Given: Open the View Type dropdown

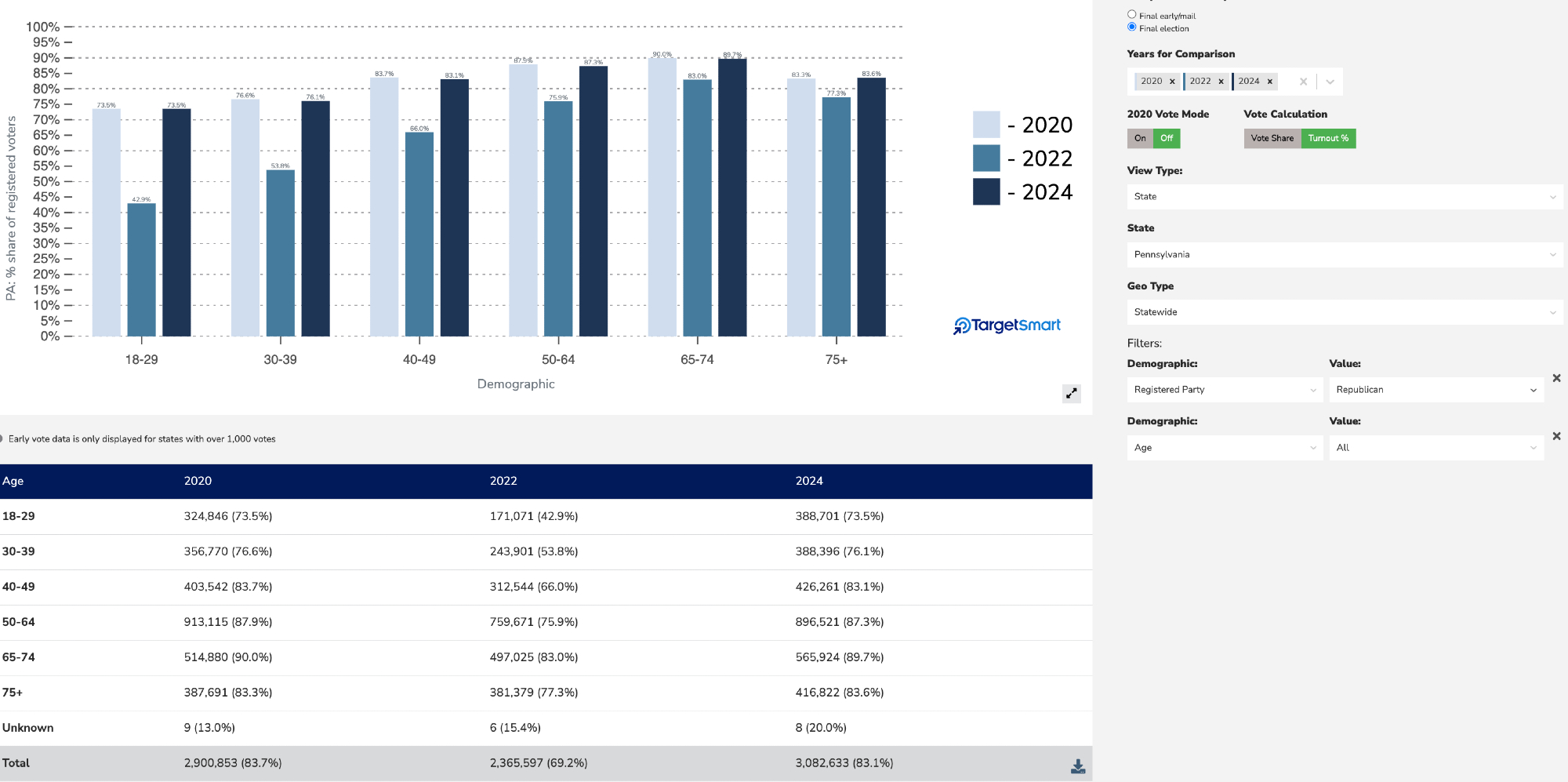Looking at the screenshot, I should click(x=1344, y=197).
